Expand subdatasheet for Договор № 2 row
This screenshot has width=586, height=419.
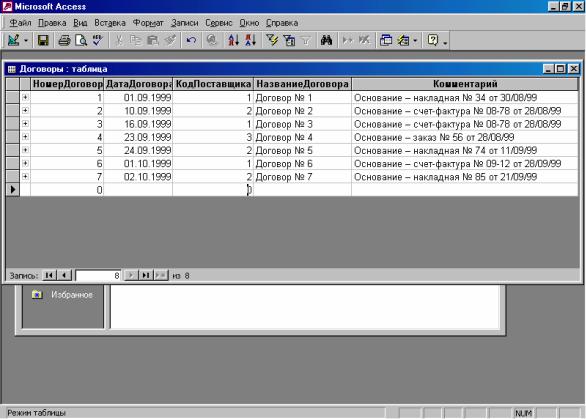tap(25, 110)
